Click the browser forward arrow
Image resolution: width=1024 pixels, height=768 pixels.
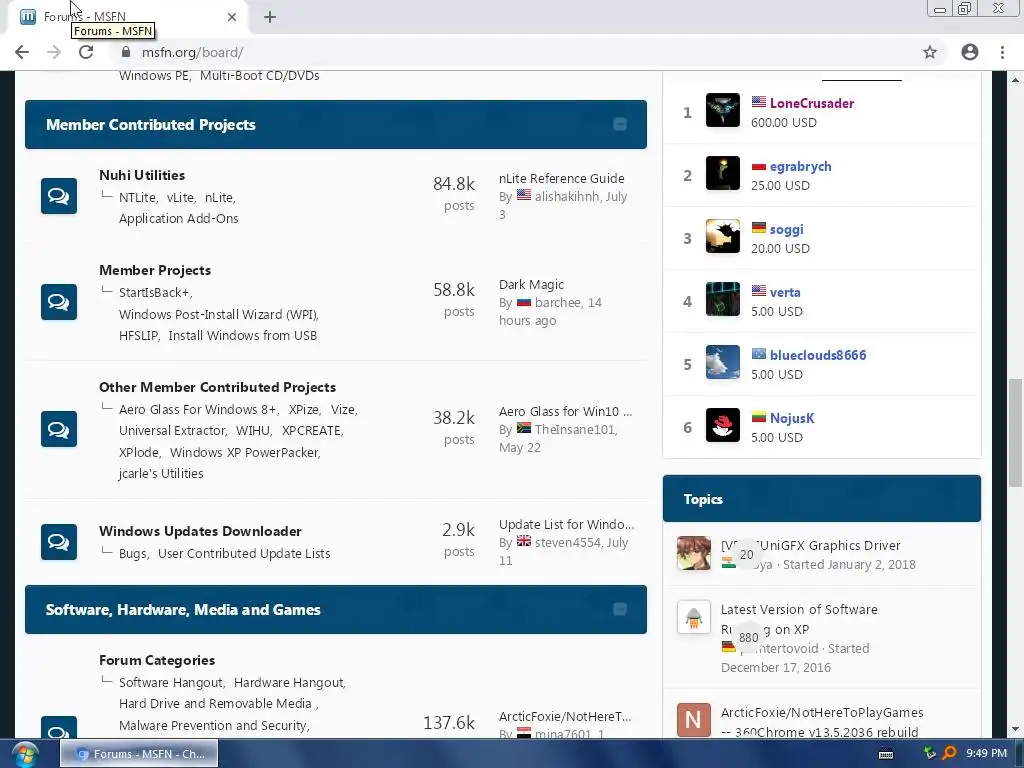pyautogui.click(x=54, y=52)
